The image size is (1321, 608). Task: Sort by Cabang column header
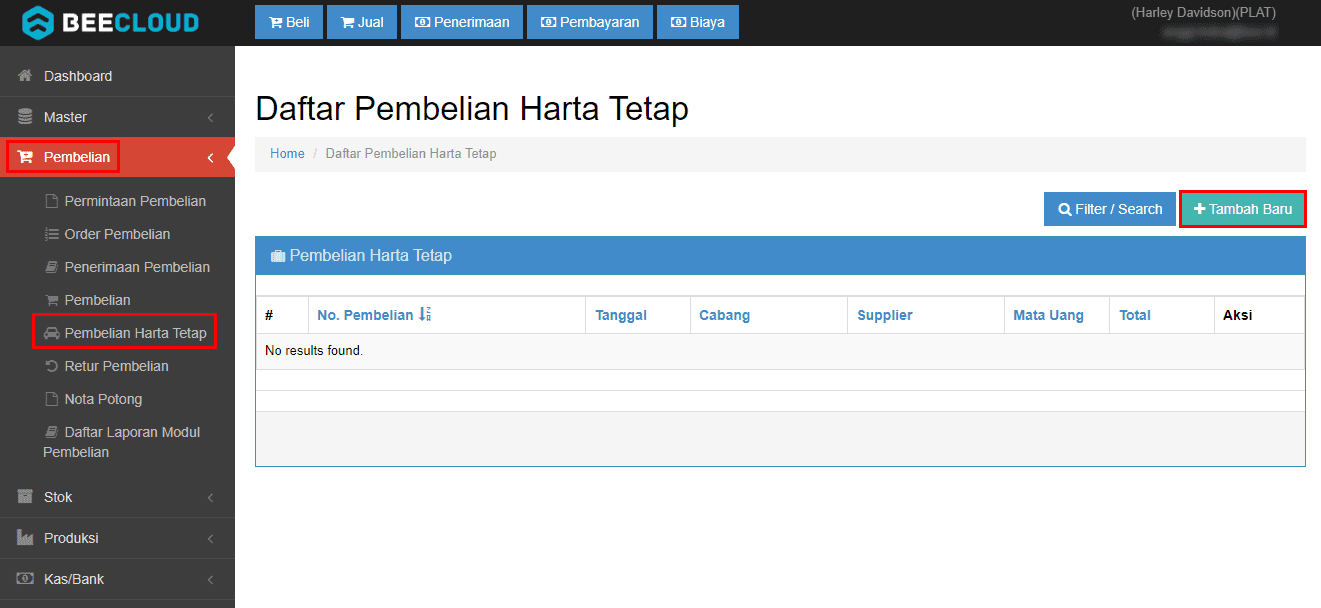tap(724, 315)
